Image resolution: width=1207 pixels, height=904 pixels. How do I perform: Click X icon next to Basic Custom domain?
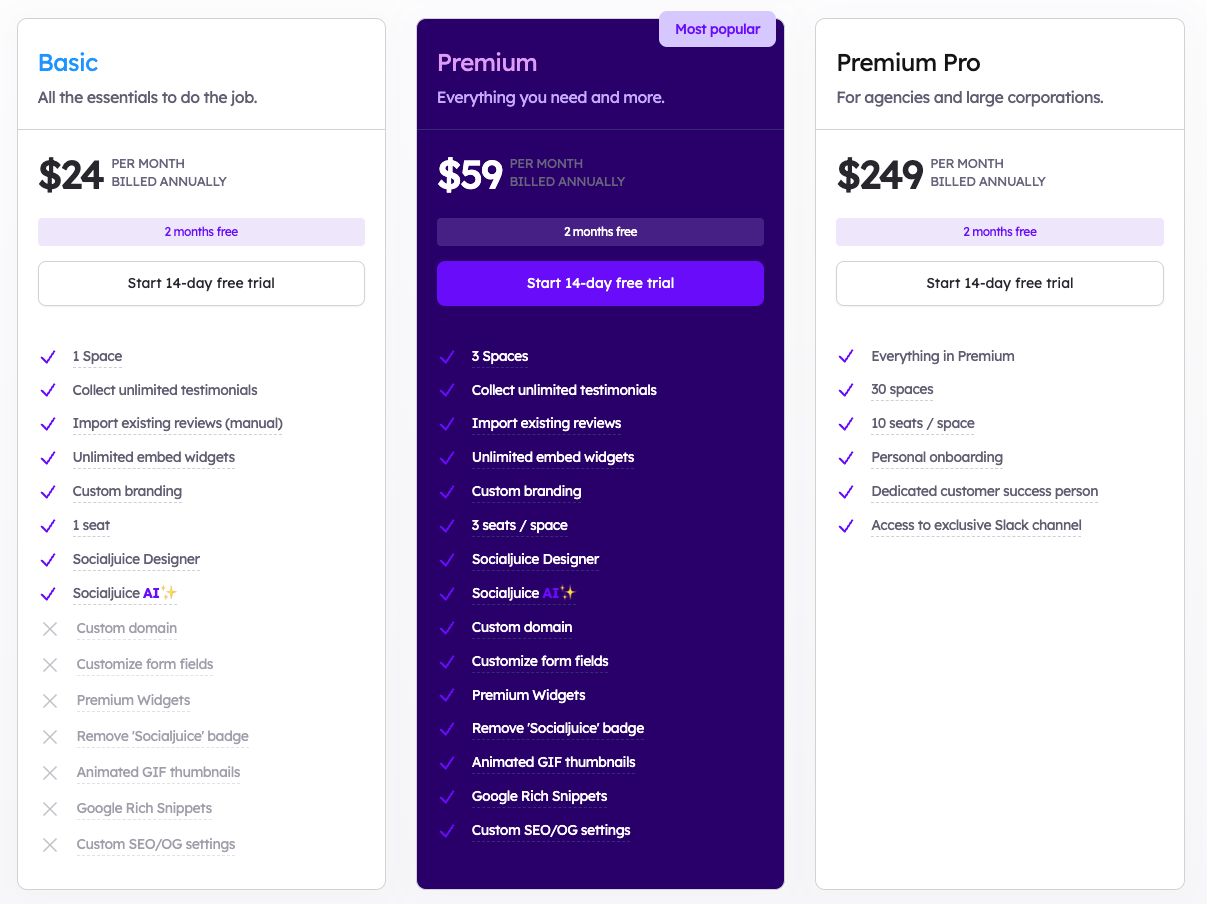coord(50,629)
